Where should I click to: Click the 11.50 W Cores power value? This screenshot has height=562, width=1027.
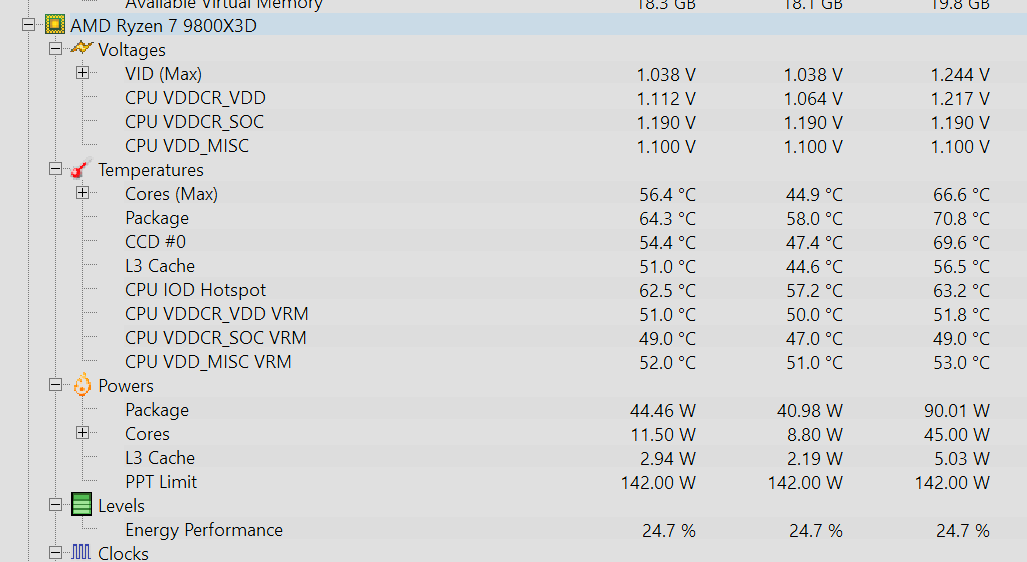coord(663,434)
